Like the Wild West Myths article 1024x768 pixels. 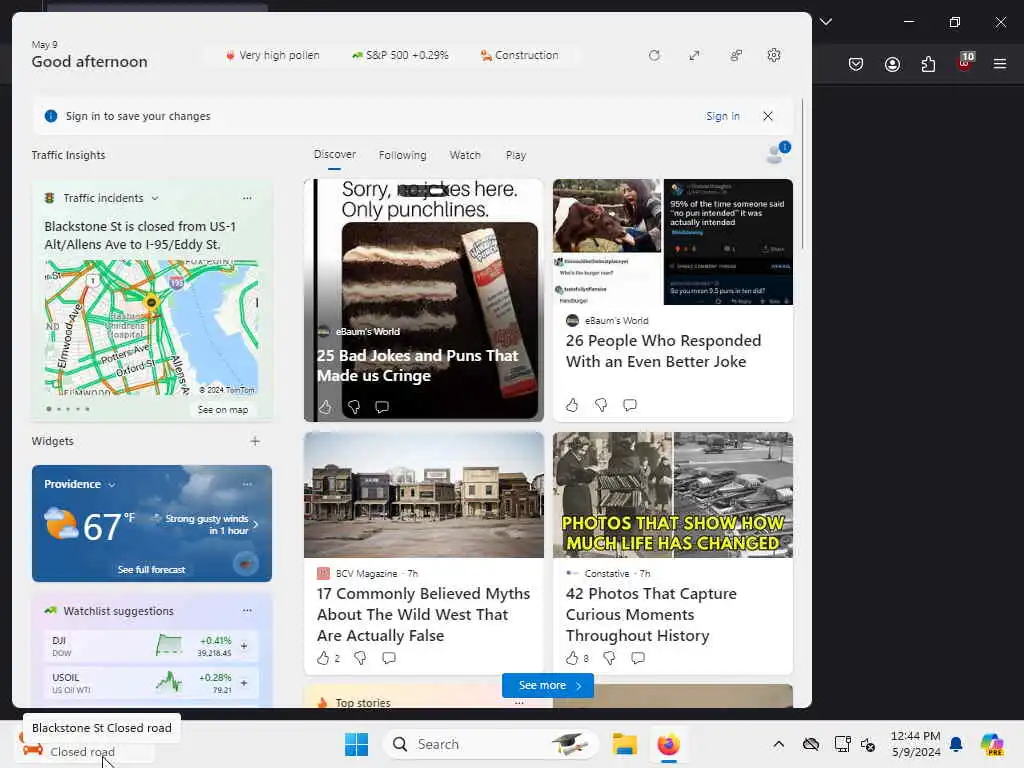[x=323, y=658]
